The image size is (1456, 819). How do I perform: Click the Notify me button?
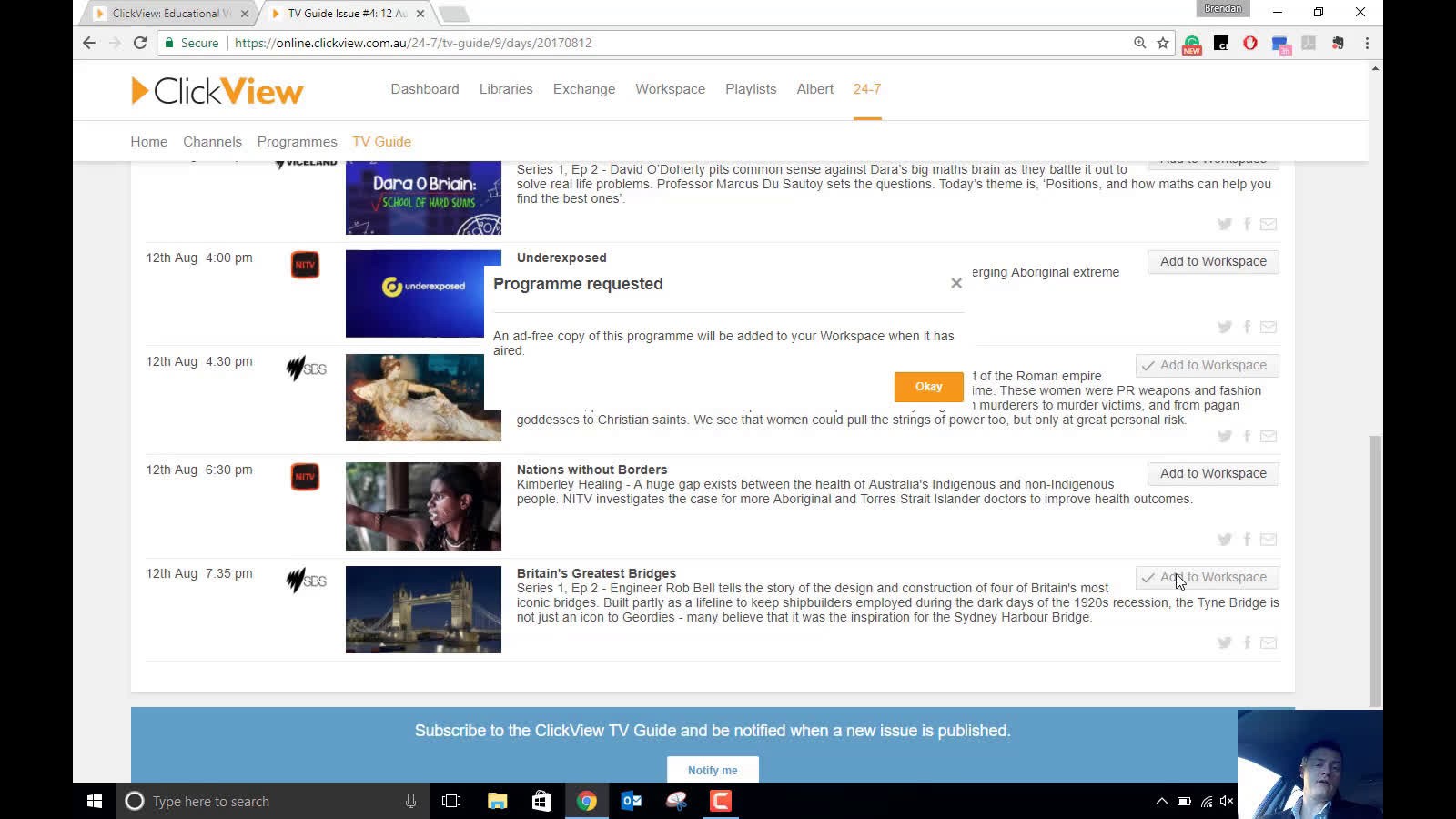(x=713, y=770)
